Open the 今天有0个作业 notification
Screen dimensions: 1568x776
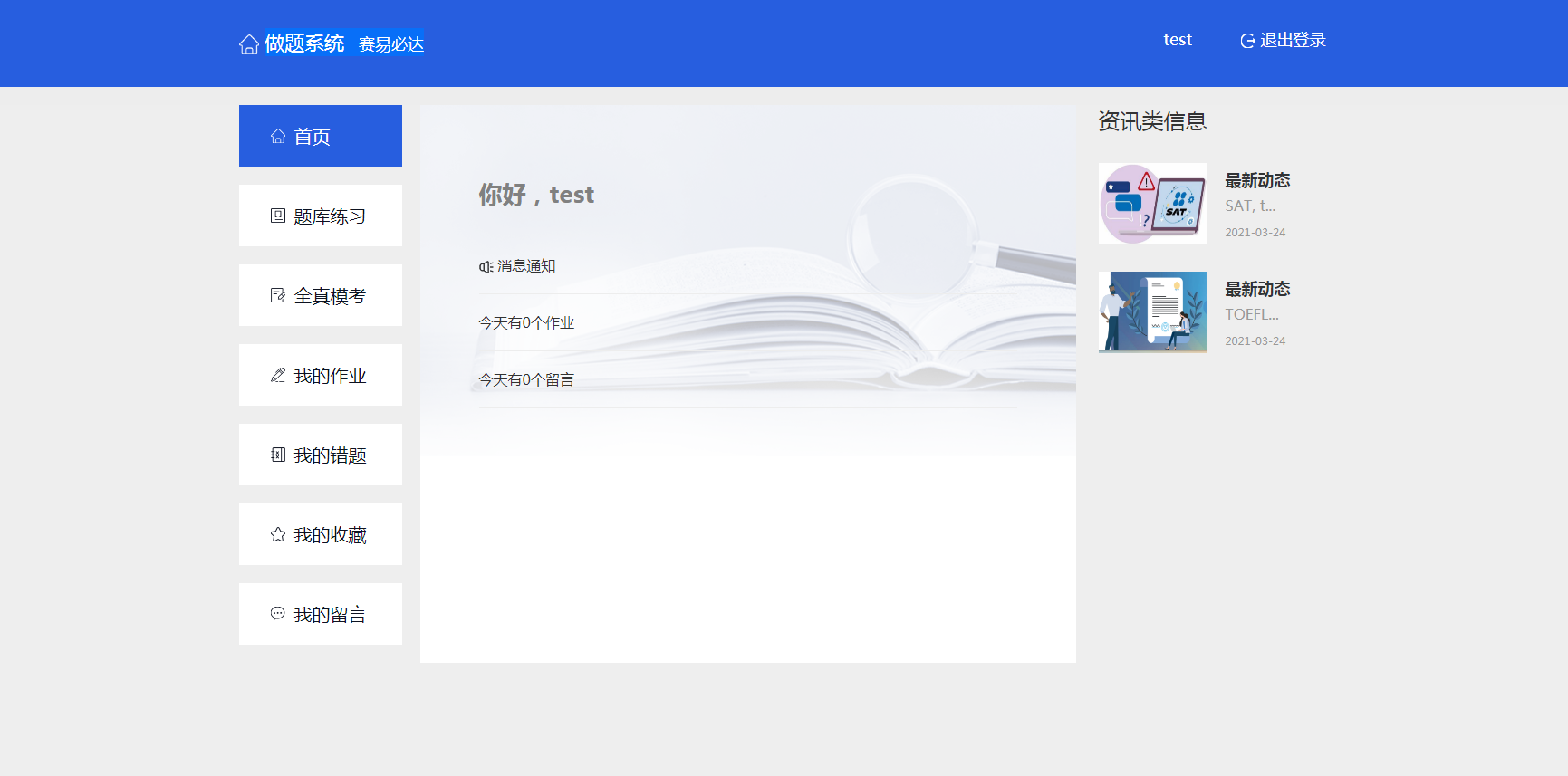[526, 323]
